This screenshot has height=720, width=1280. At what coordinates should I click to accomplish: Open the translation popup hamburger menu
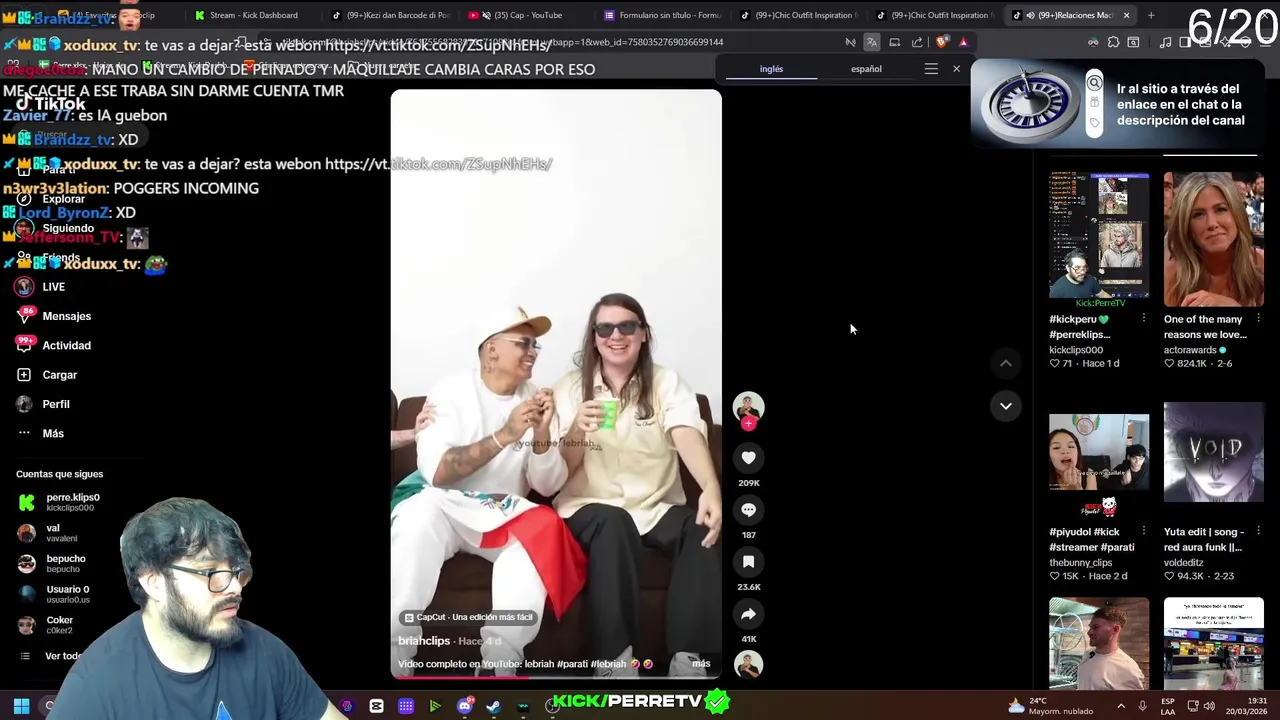pyautogui.click(x=931, y=69)
